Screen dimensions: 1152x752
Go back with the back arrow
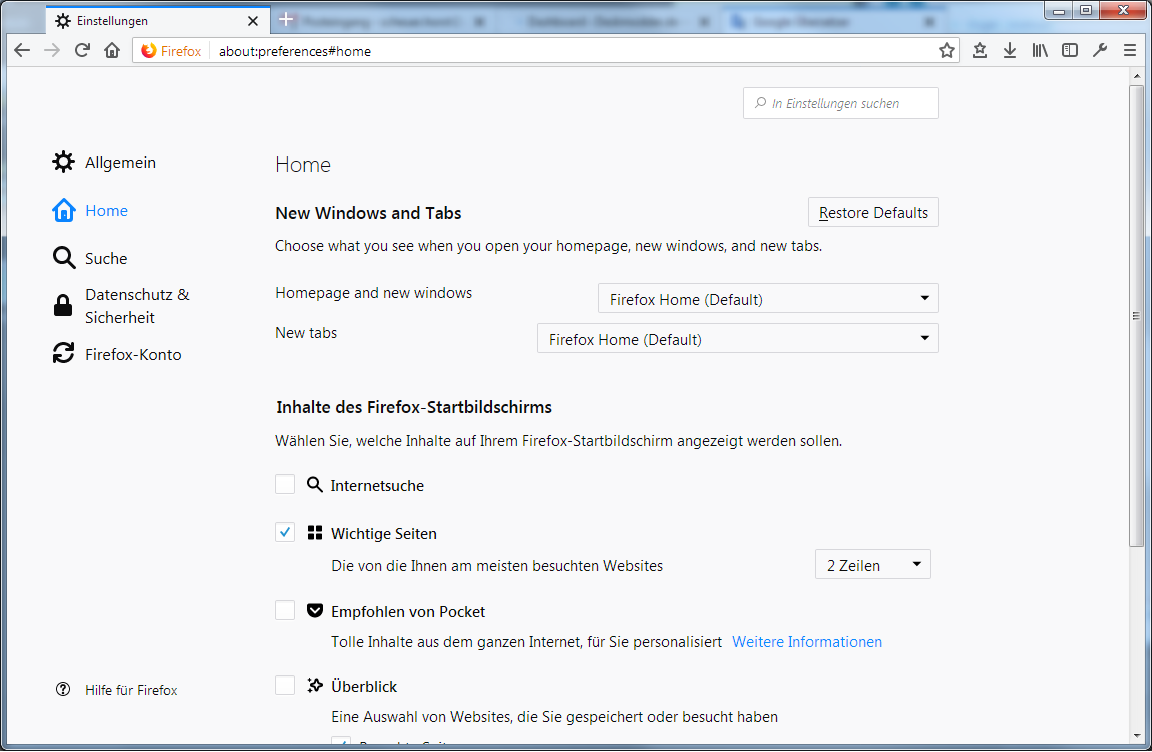point(22,51)
